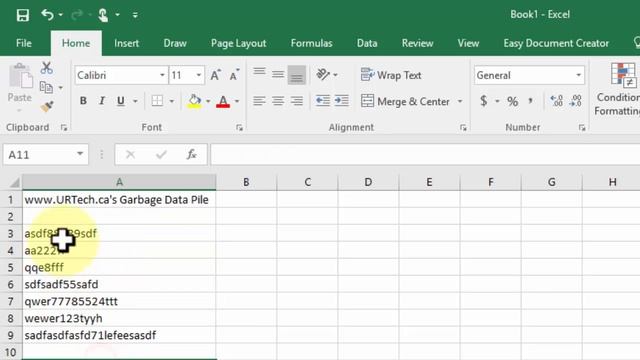Click the Select All corner triangle
640x360 pixels.
click(x=15, y=182)
